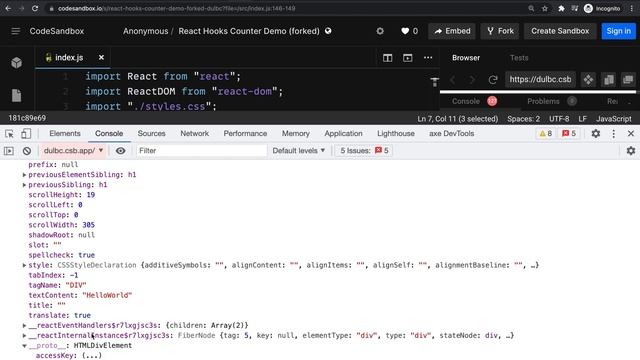640x360 pixels.
Task: Click the Chrome address bar
Action: (x=286, y=8)
